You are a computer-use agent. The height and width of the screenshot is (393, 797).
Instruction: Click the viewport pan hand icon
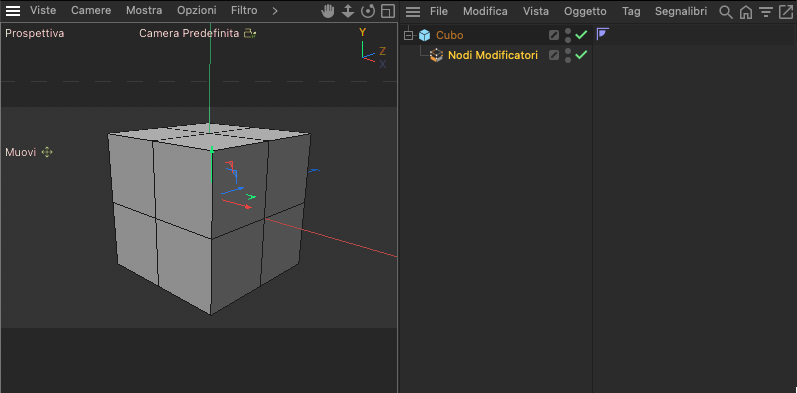pyautogui.click(x=328, y=11)
